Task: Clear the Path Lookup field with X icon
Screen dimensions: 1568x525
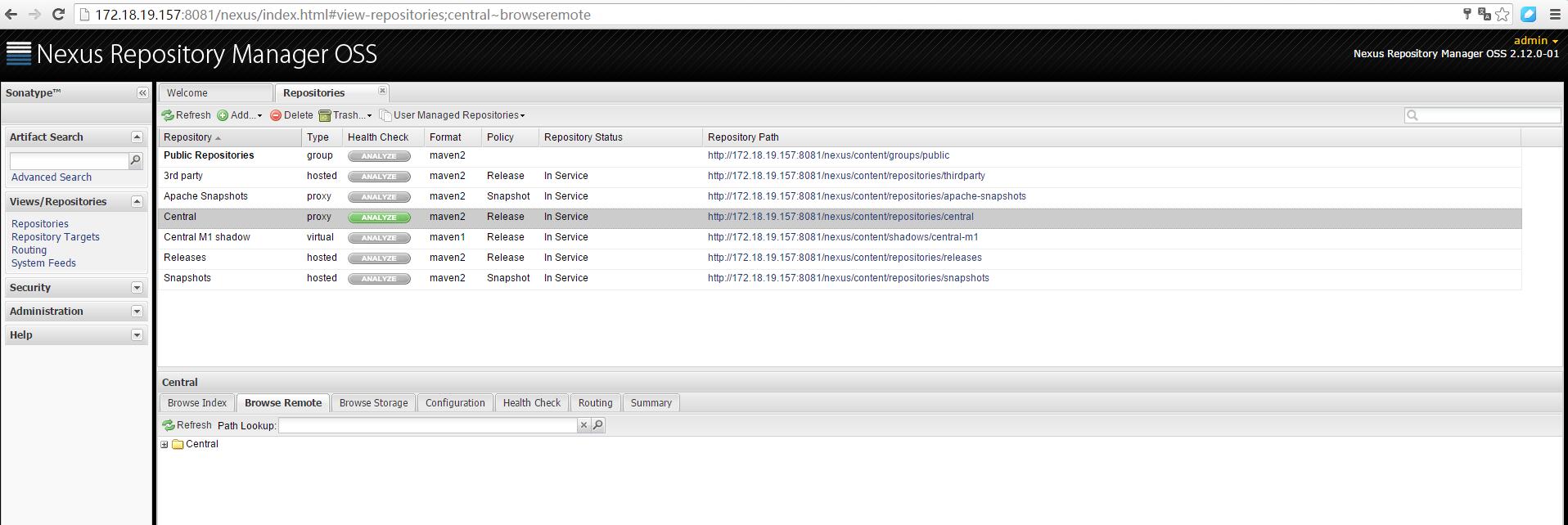Action: 583,425
